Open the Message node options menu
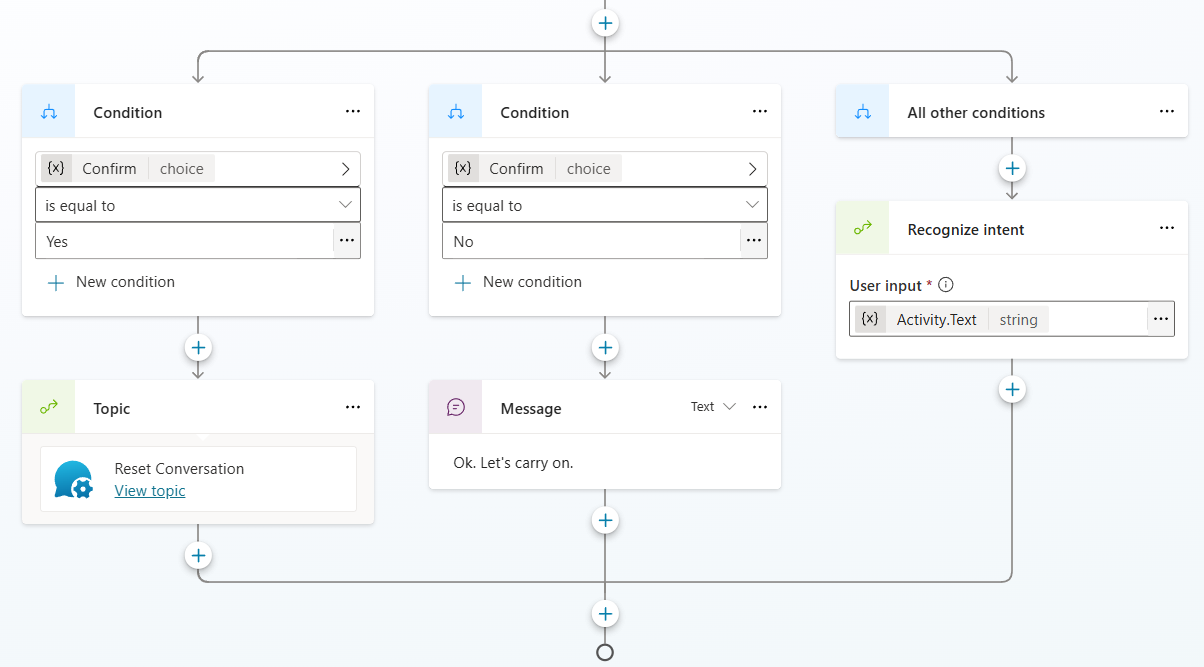 (x=760, y=408)
